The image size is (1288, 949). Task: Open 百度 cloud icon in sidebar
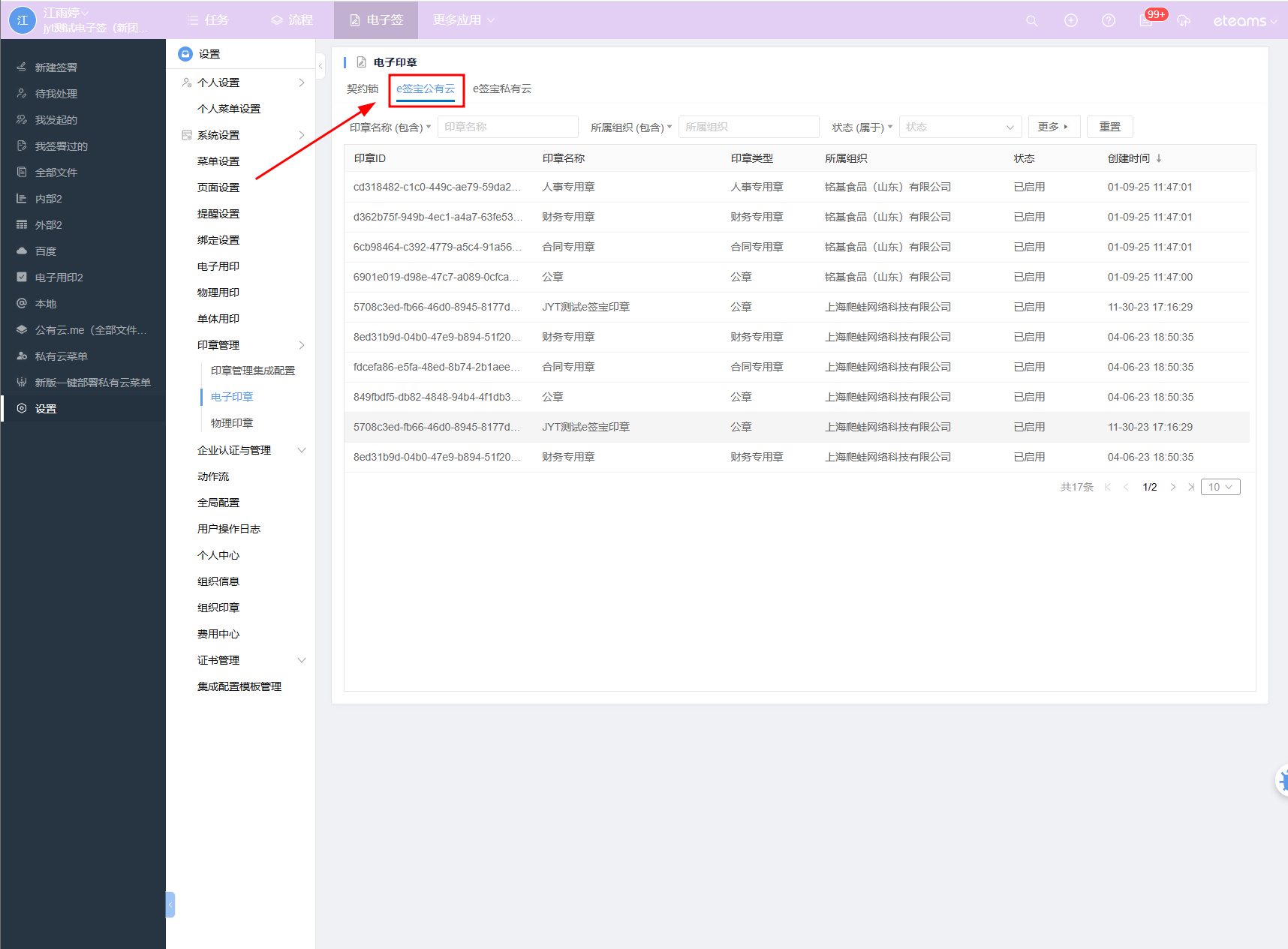[x=22, y=251]
